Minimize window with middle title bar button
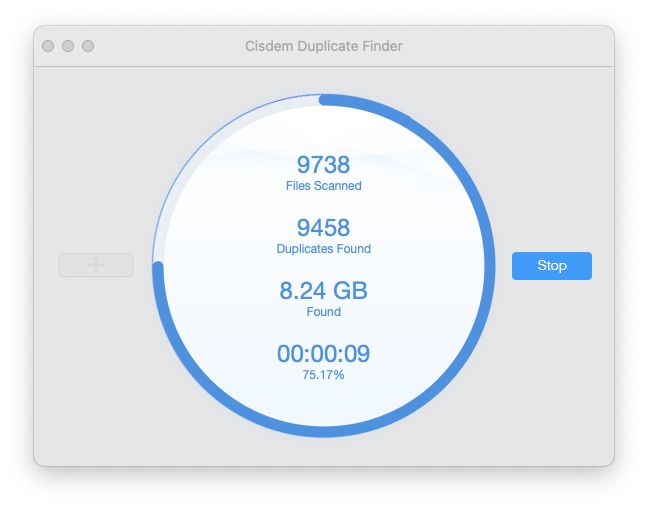Image resolution: width=648 pixels, height=508 pixels. (68, 46)
